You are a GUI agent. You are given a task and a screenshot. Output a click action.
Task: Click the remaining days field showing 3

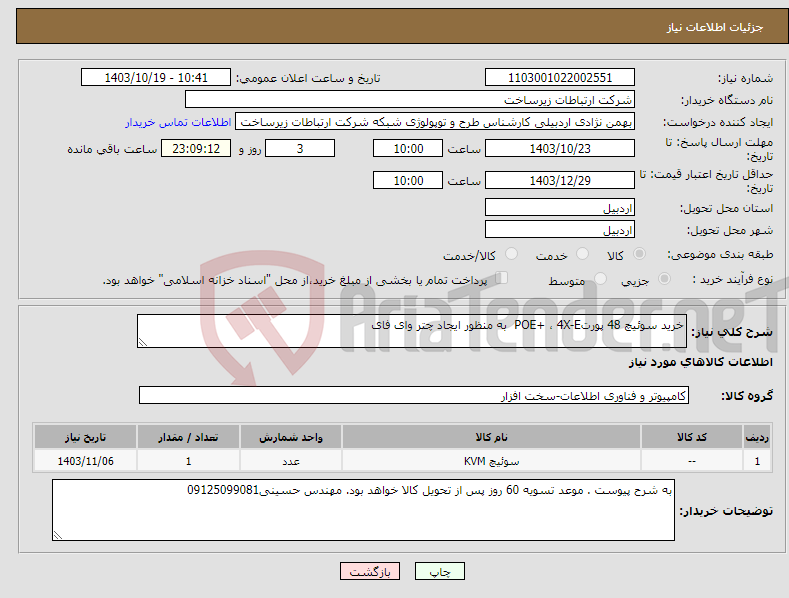(300, 148)
